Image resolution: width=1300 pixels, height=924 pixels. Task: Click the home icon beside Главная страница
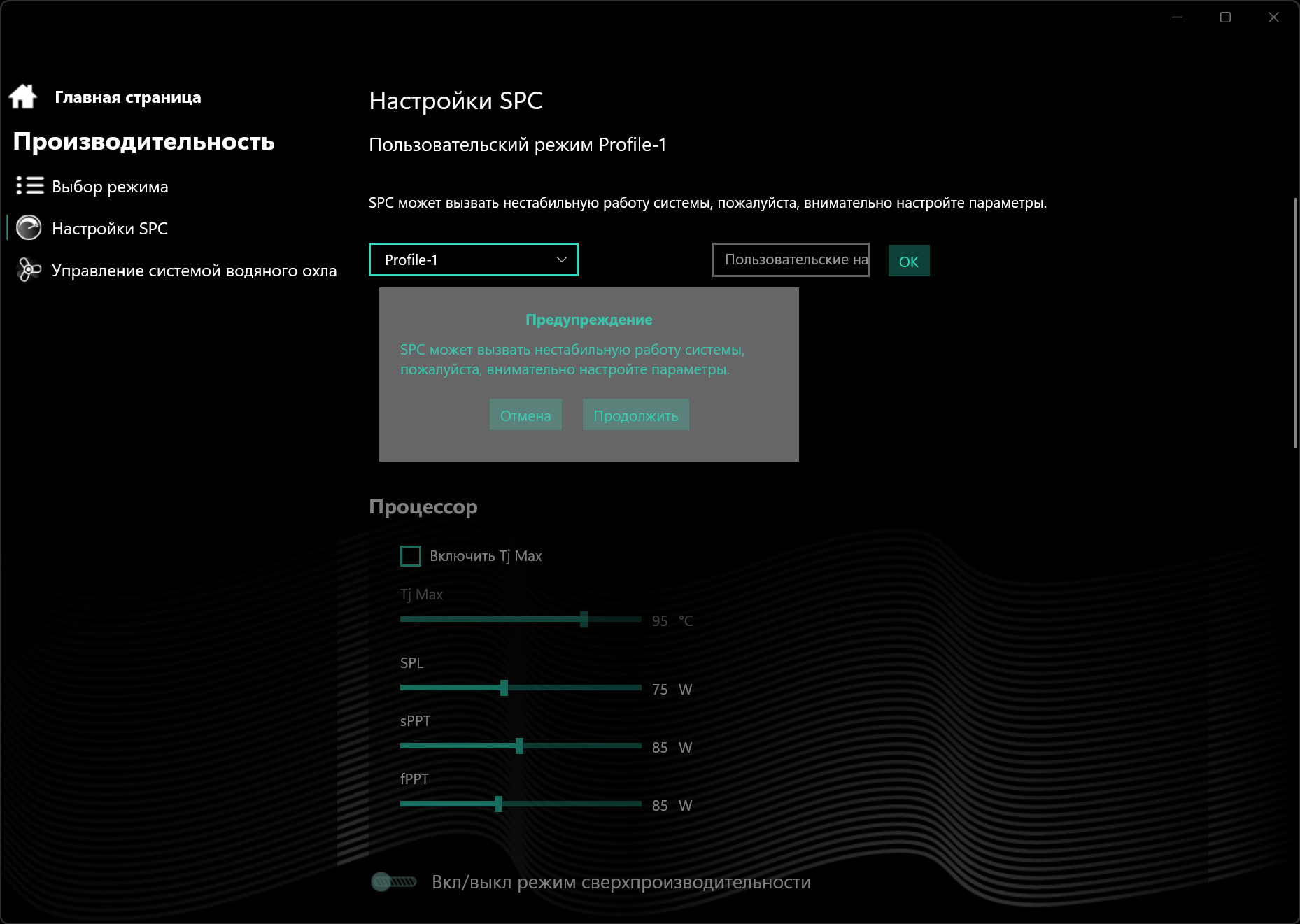coord(23,97)
